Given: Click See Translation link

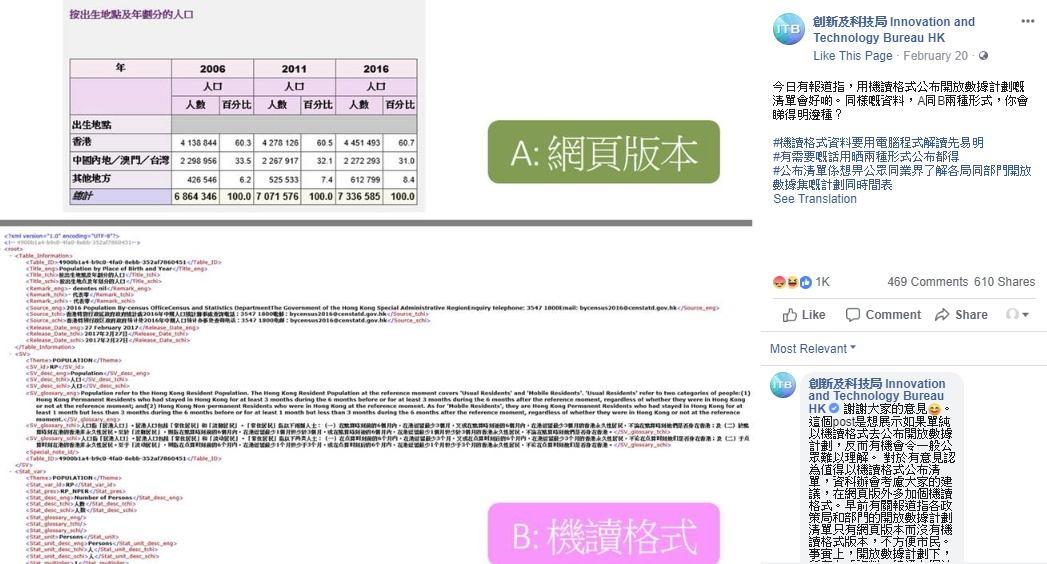Looking at the screenshot, I should pos(815,199).
